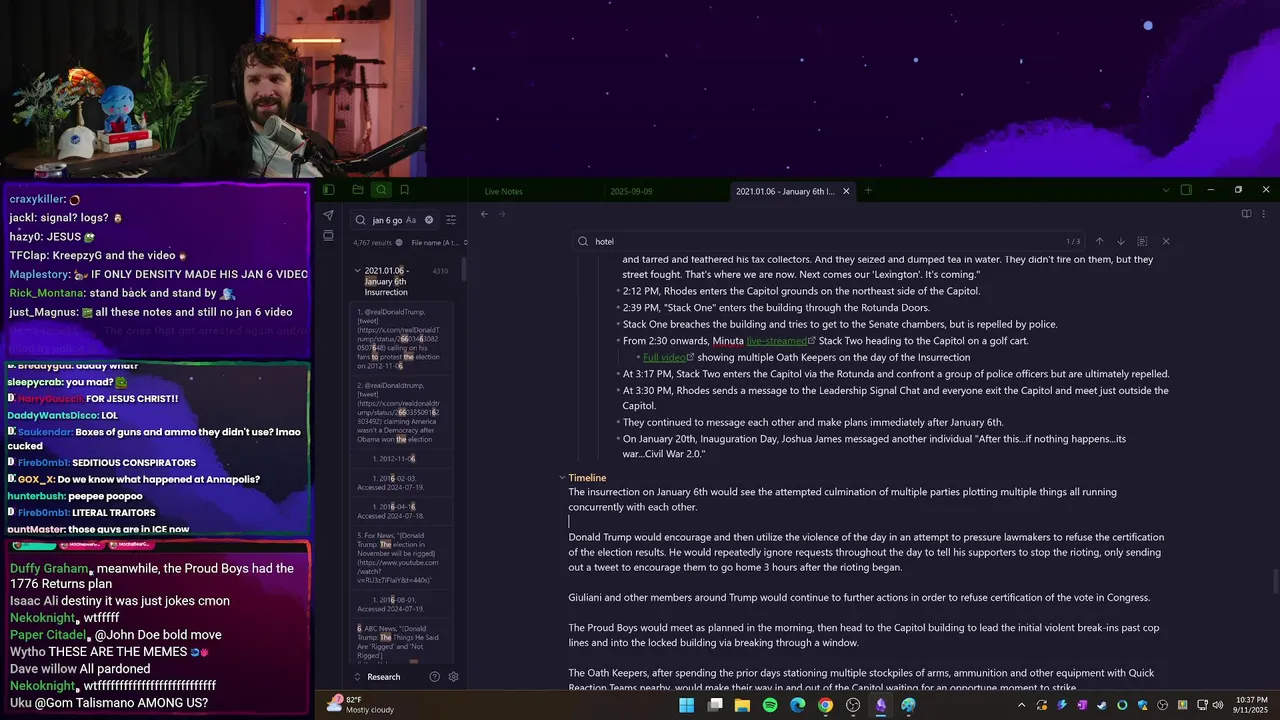Open the note's more options menu
Screen dimensions: 1280x720
click(1264, 213)
